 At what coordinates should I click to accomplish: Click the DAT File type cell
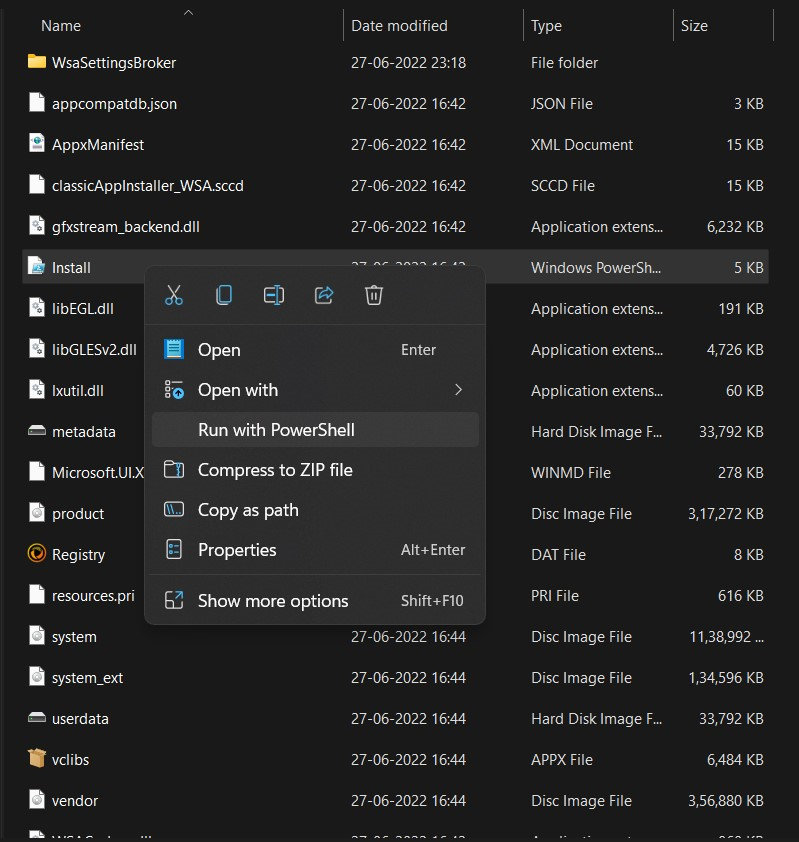(x=558, y=555)
